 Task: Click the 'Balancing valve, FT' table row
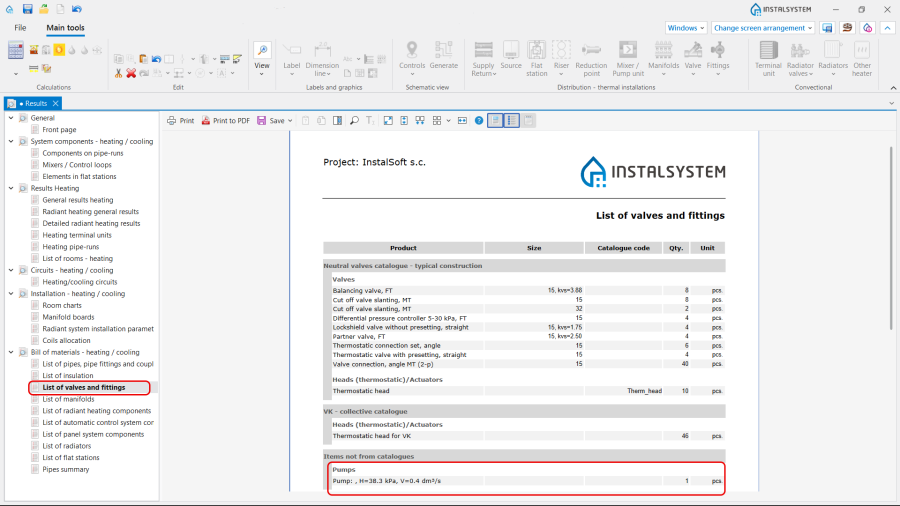524,290
